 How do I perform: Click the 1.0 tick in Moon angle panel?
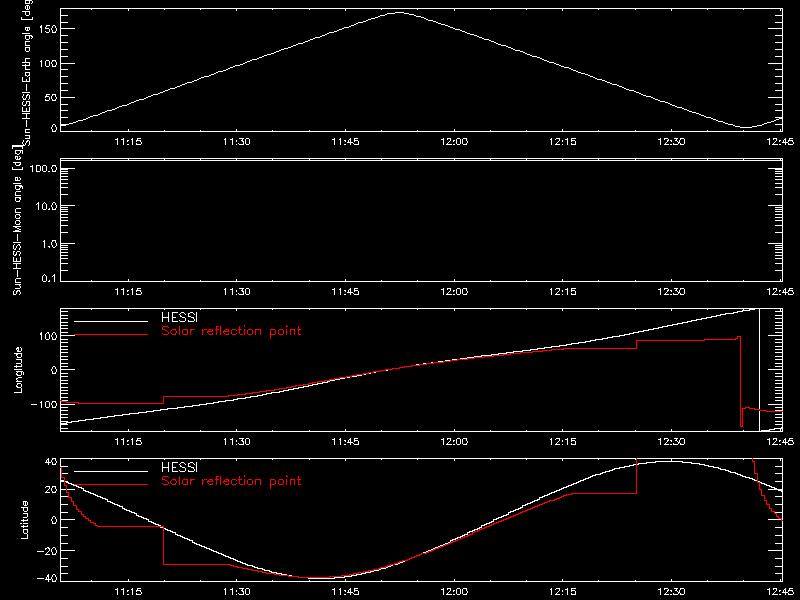click(49, 244)
